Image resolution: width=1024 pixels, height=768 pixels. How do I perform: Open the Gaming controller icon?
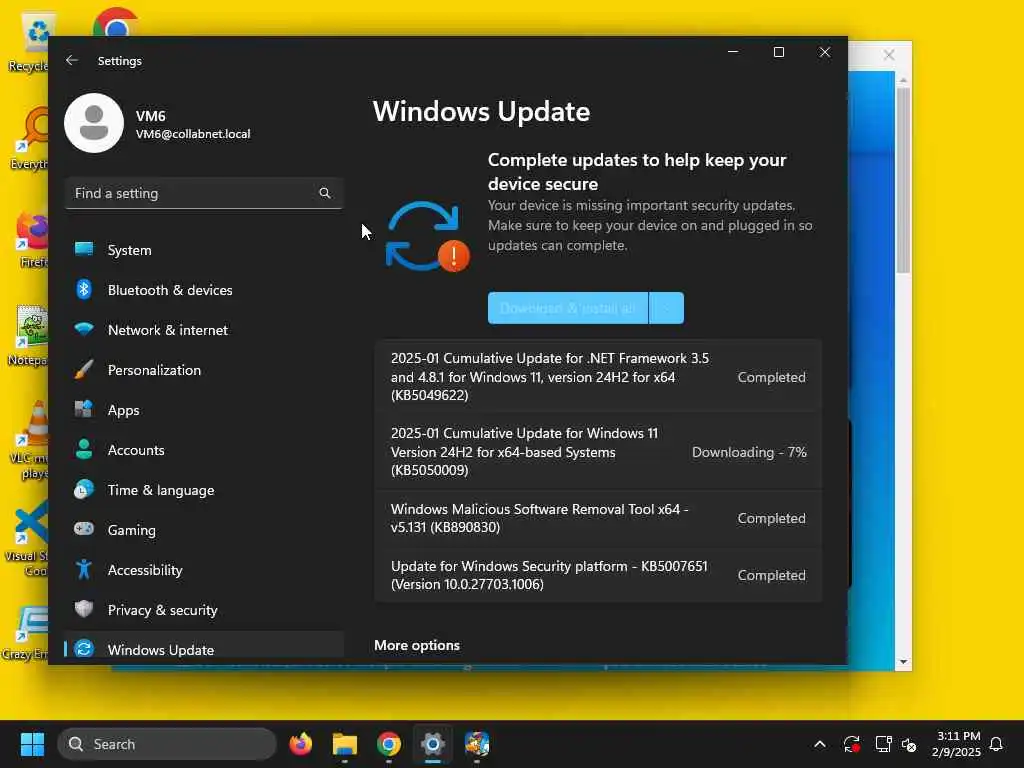84,529
